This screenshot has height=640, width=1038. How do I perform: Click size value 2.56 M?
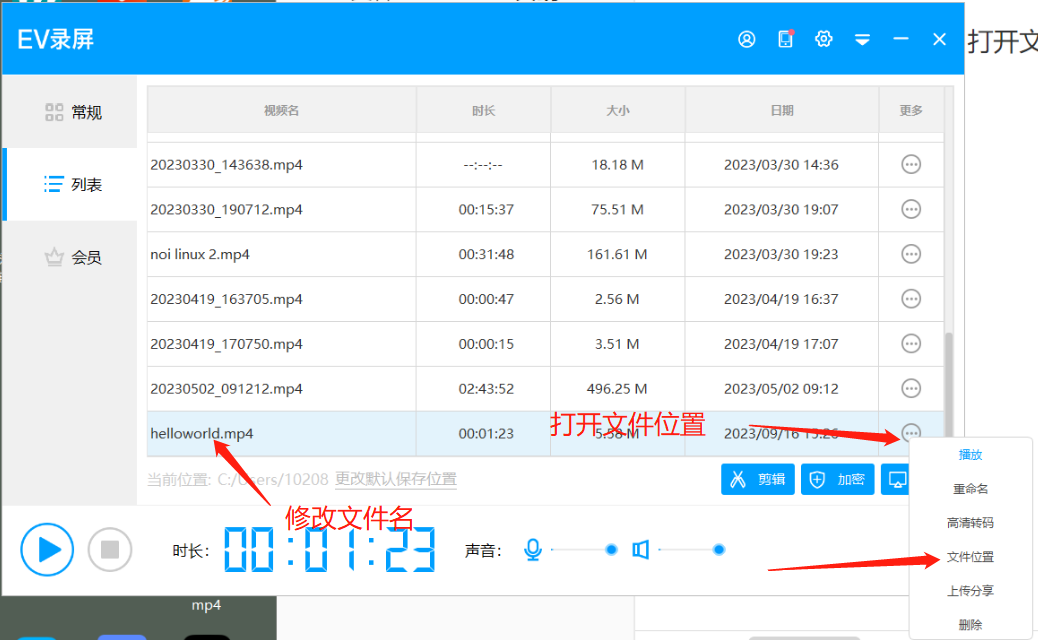pos(617,299)
